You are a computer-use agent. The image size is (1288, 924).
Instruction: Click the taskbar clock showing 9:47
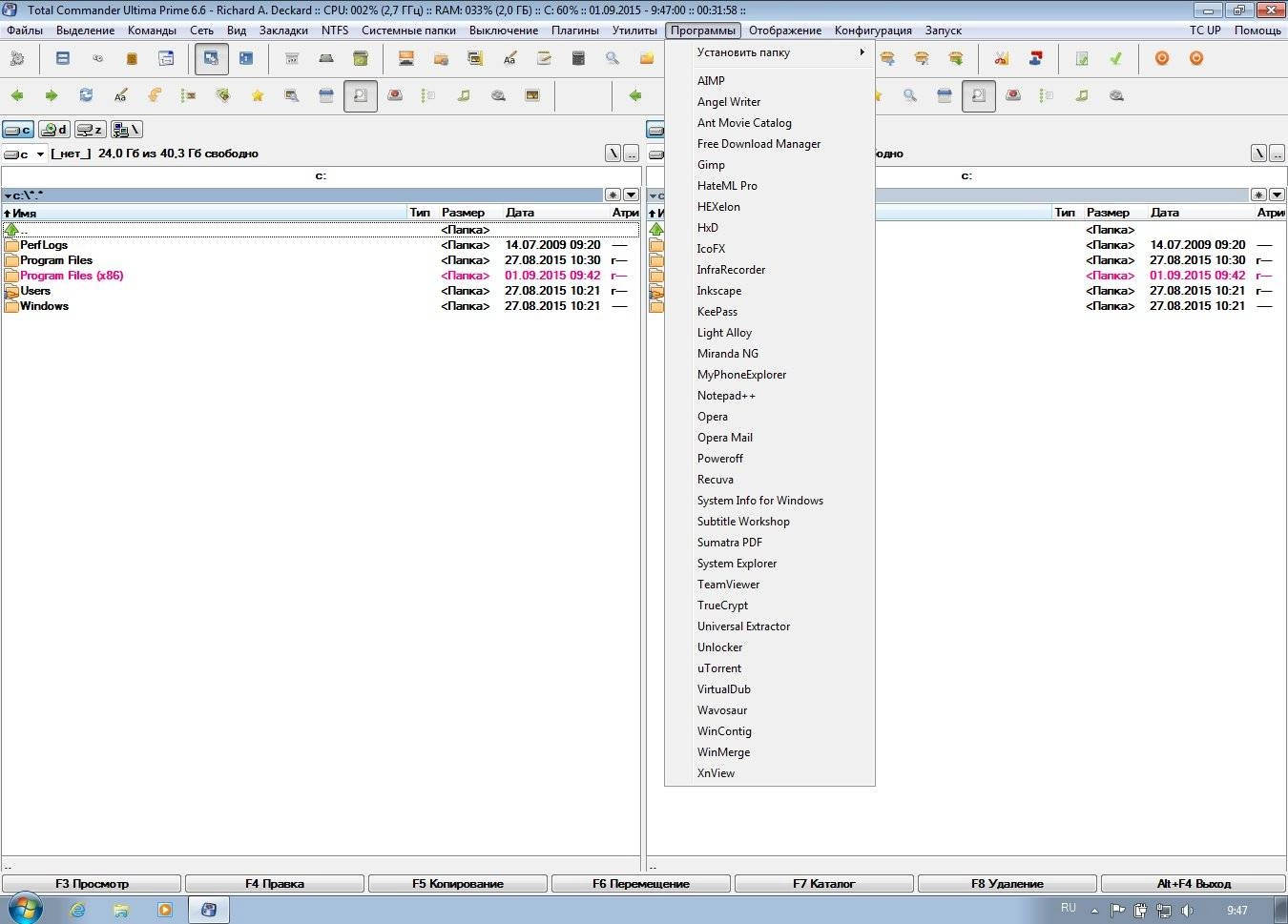coord(1237,911)
